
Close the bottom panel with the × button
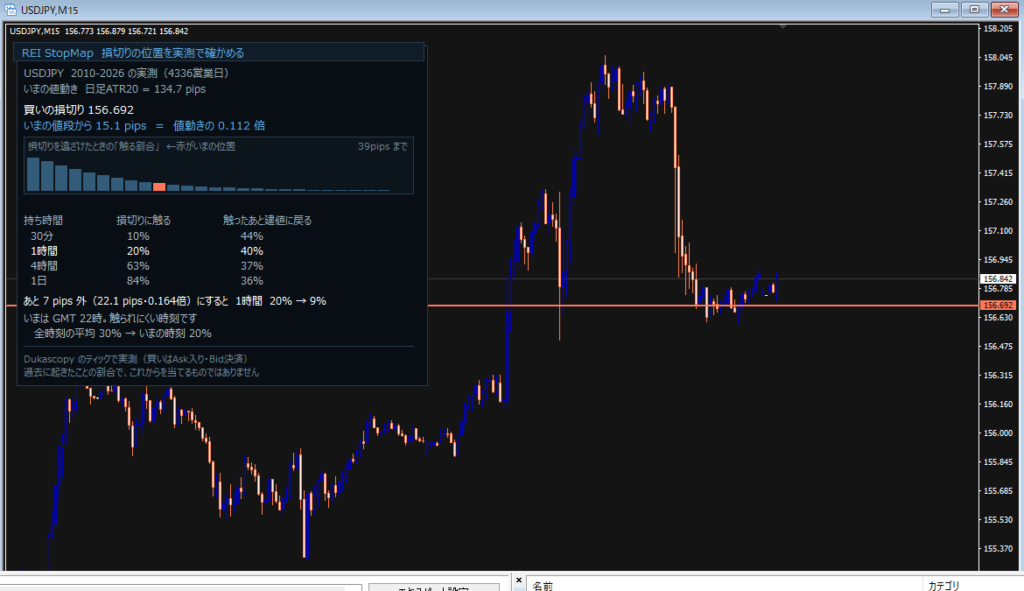click(519, 580)
